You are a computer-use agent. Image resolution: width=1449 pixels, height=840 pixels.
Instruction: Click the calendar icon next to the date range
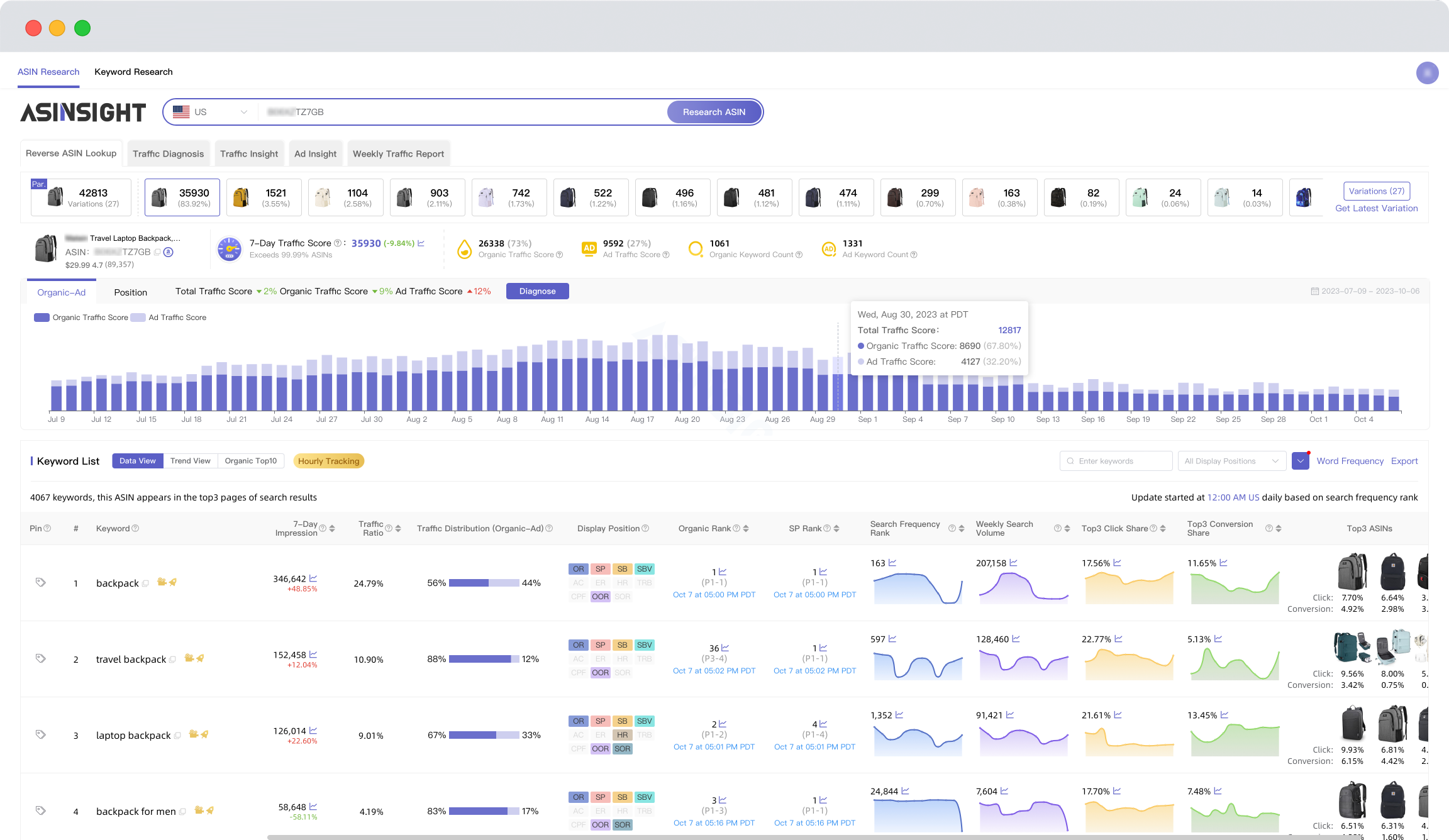point(1316,290)
